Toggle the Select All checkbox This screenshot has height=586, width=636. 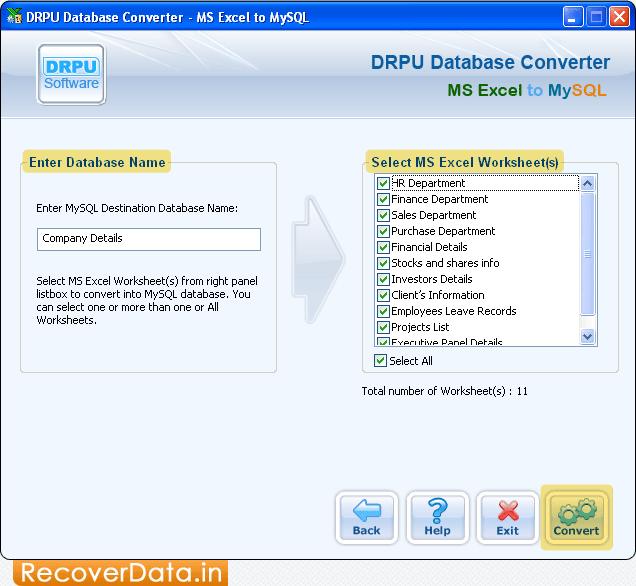point(380,361)
